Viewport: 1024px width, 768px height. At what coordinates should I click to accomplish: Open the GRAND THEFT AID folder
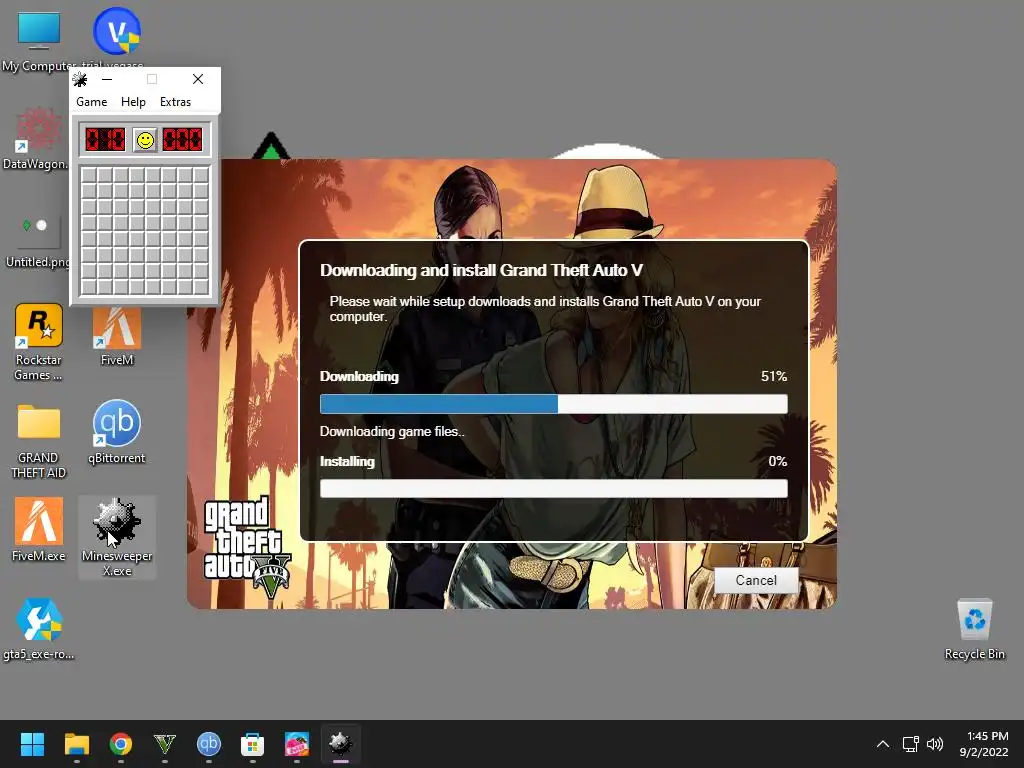point(39,441)
